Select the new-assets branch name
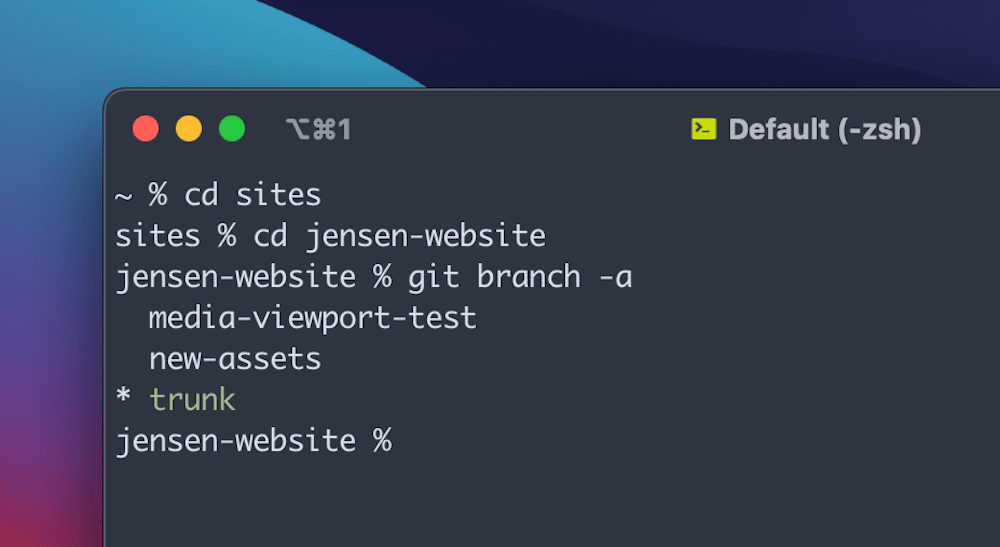Screen dimensions: 1000x547 tap(235, 358)
